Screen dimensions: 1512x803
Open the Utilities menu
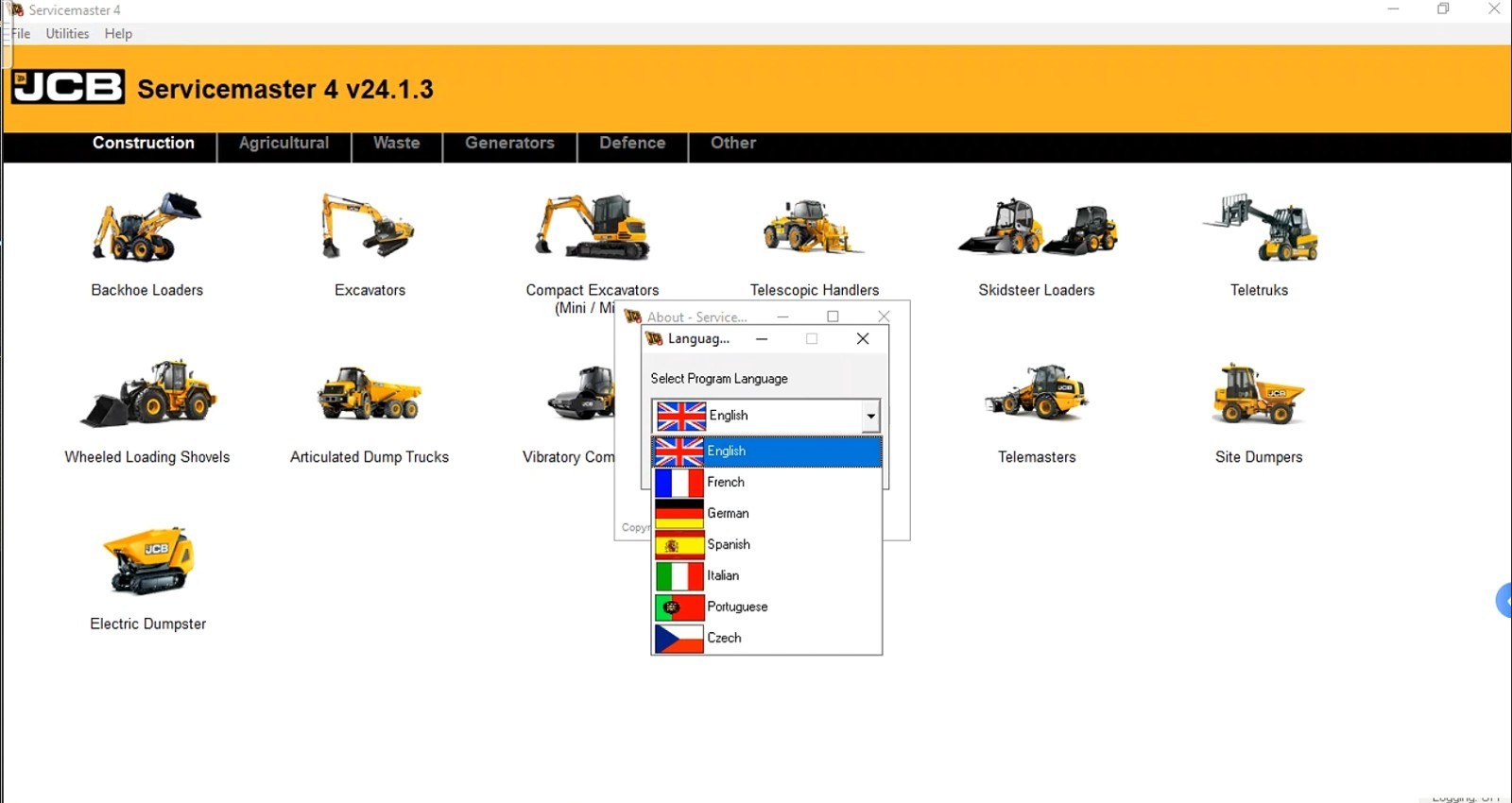68,34
